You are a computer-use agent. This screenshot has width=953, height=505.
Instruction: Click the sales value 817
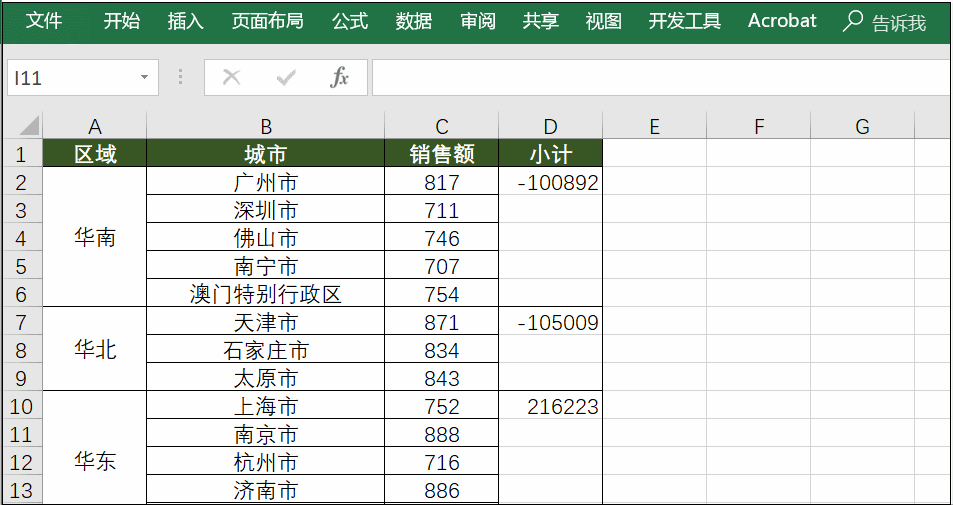[442, 182]
